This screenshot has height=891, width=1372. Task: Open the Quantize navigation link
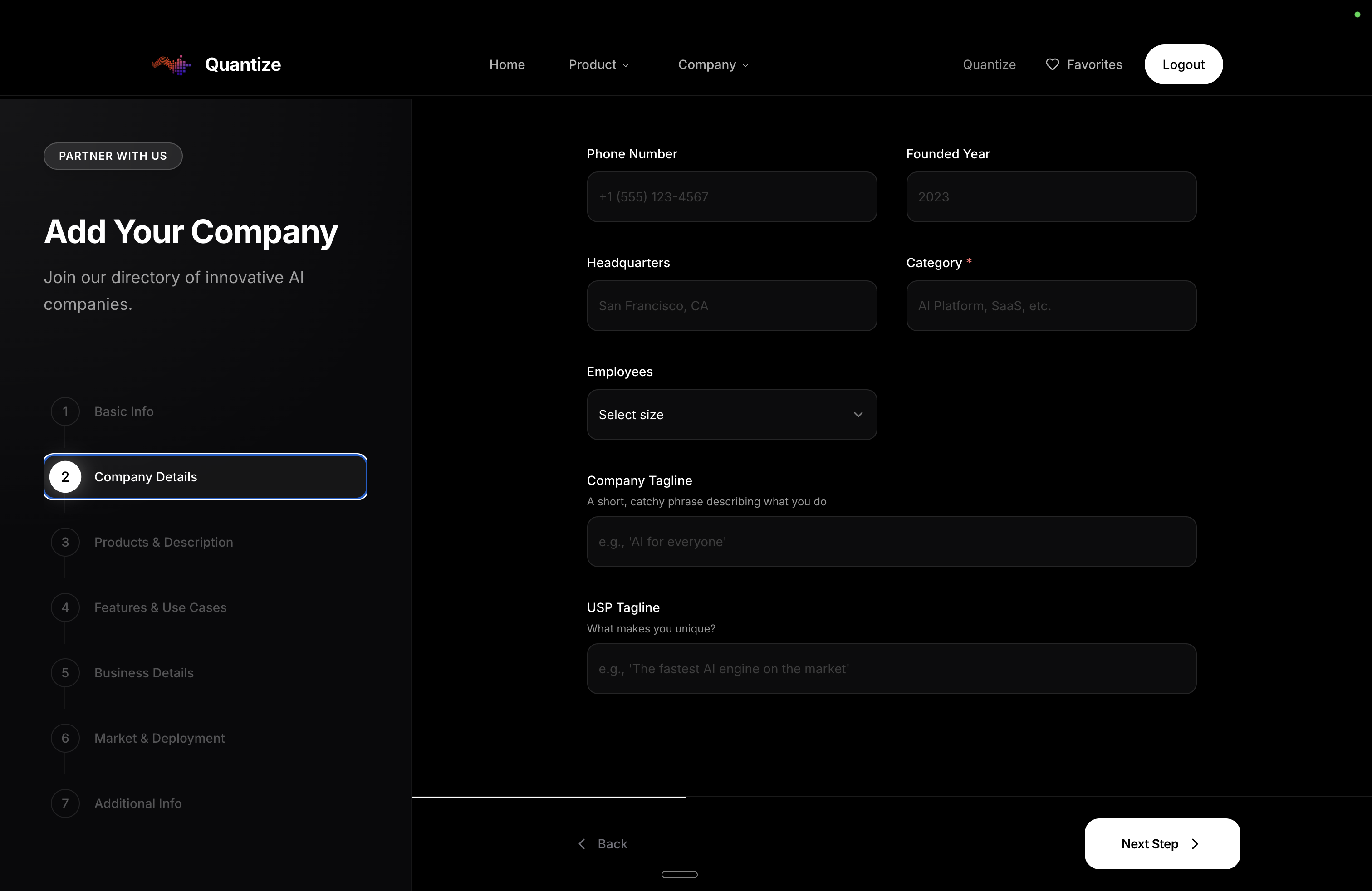click(989, 64)
